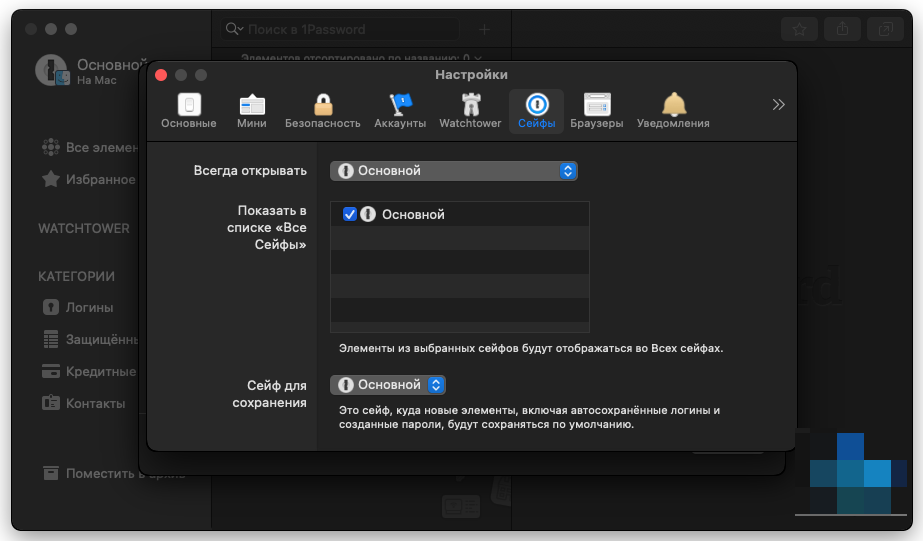Open the Уведомления bell tab
This screenshot has width=923, height=541.
pos(673,110)
